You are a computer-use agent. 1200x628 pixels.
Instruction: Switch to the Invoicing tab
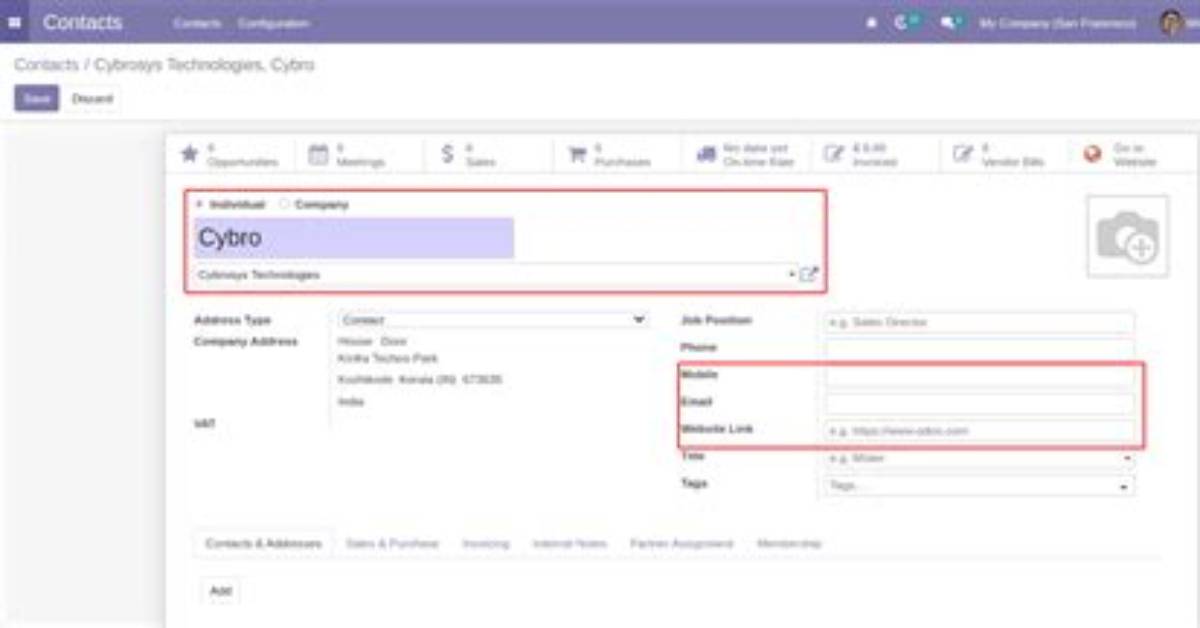point(486,543)
